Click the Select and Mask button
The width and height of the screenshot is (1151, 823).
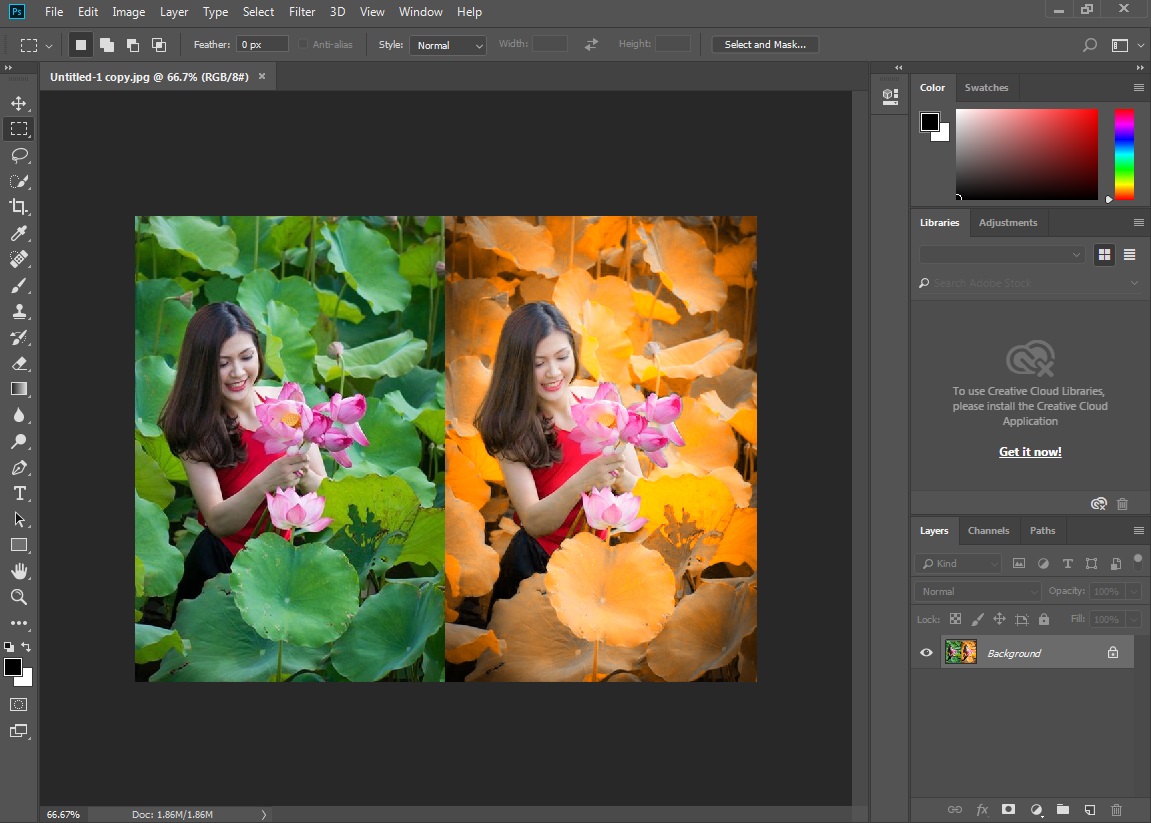pyautogui.click(x=765, y=45)
